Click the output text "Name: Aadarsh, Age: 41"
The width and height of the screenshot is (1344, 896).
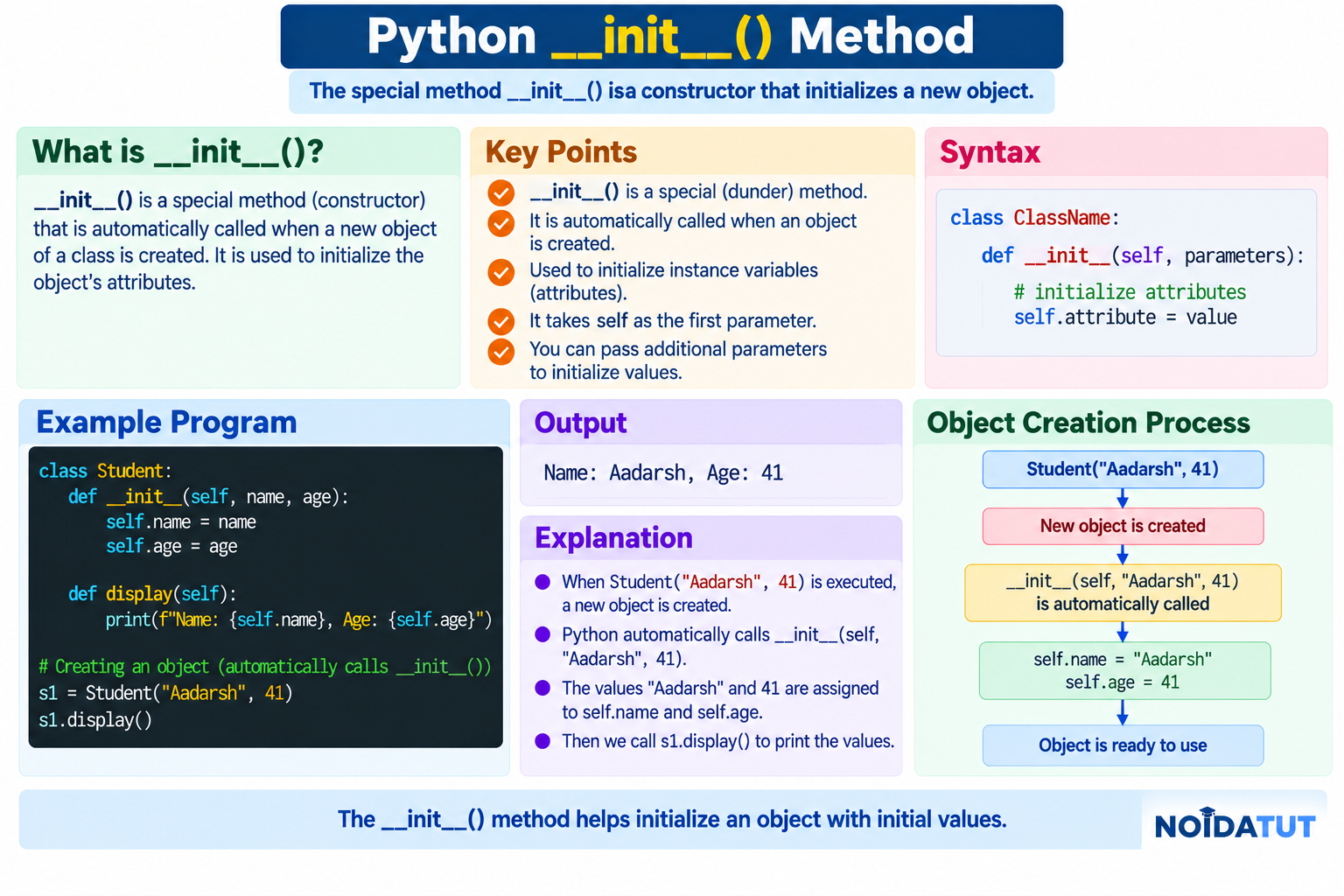click(x=663, y=473)
